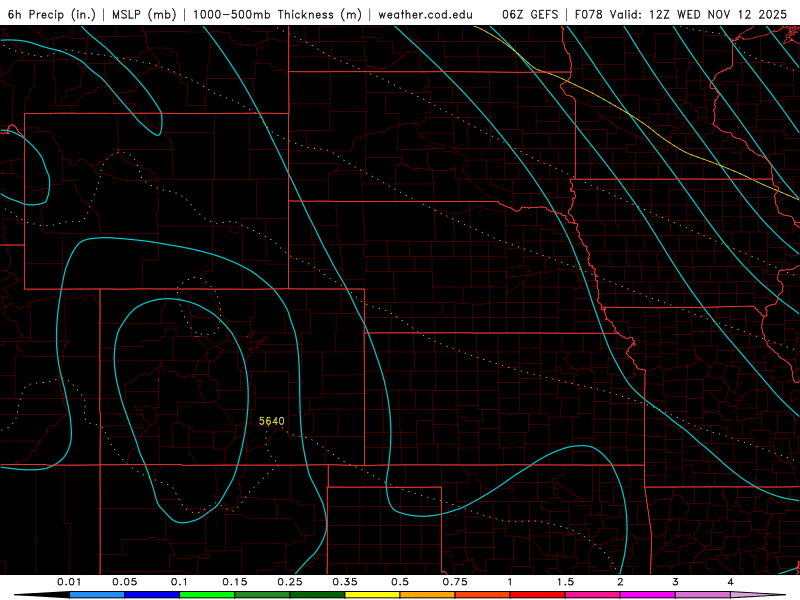Click the 5640 thickness contour label
The width and height of the screenshot is (800, 600).
271,421
